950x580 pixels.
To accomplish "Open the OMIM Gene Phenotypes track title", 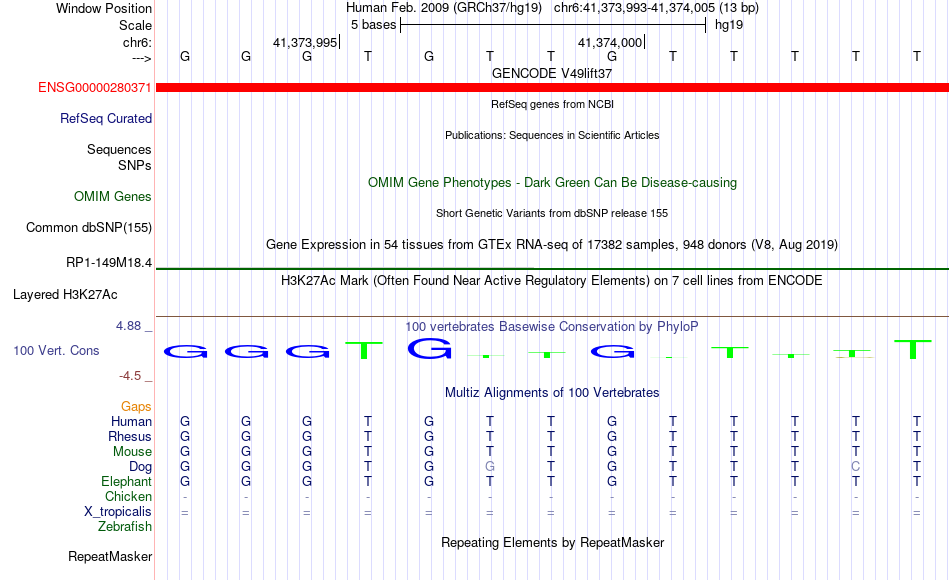I will tap(552, 182).
